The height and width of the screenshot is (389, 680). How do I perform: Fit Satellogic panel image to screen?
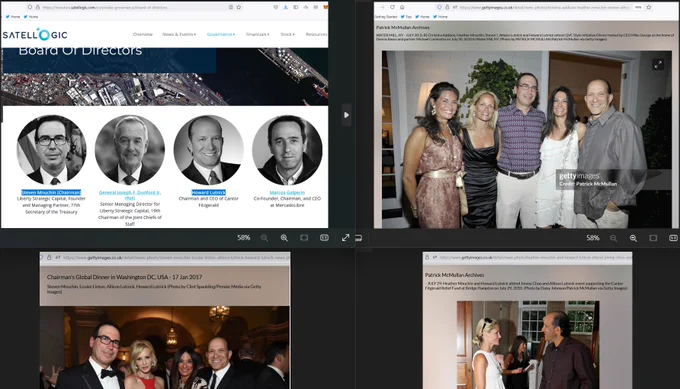click(x=304, y=238)
